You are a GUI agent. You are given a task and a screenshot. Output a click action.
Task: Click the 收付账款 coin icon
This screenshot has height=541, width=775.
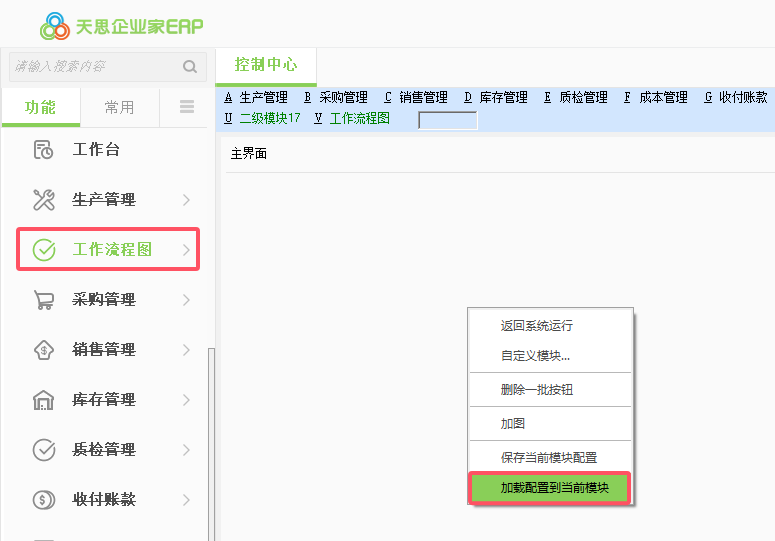[44, 500]
